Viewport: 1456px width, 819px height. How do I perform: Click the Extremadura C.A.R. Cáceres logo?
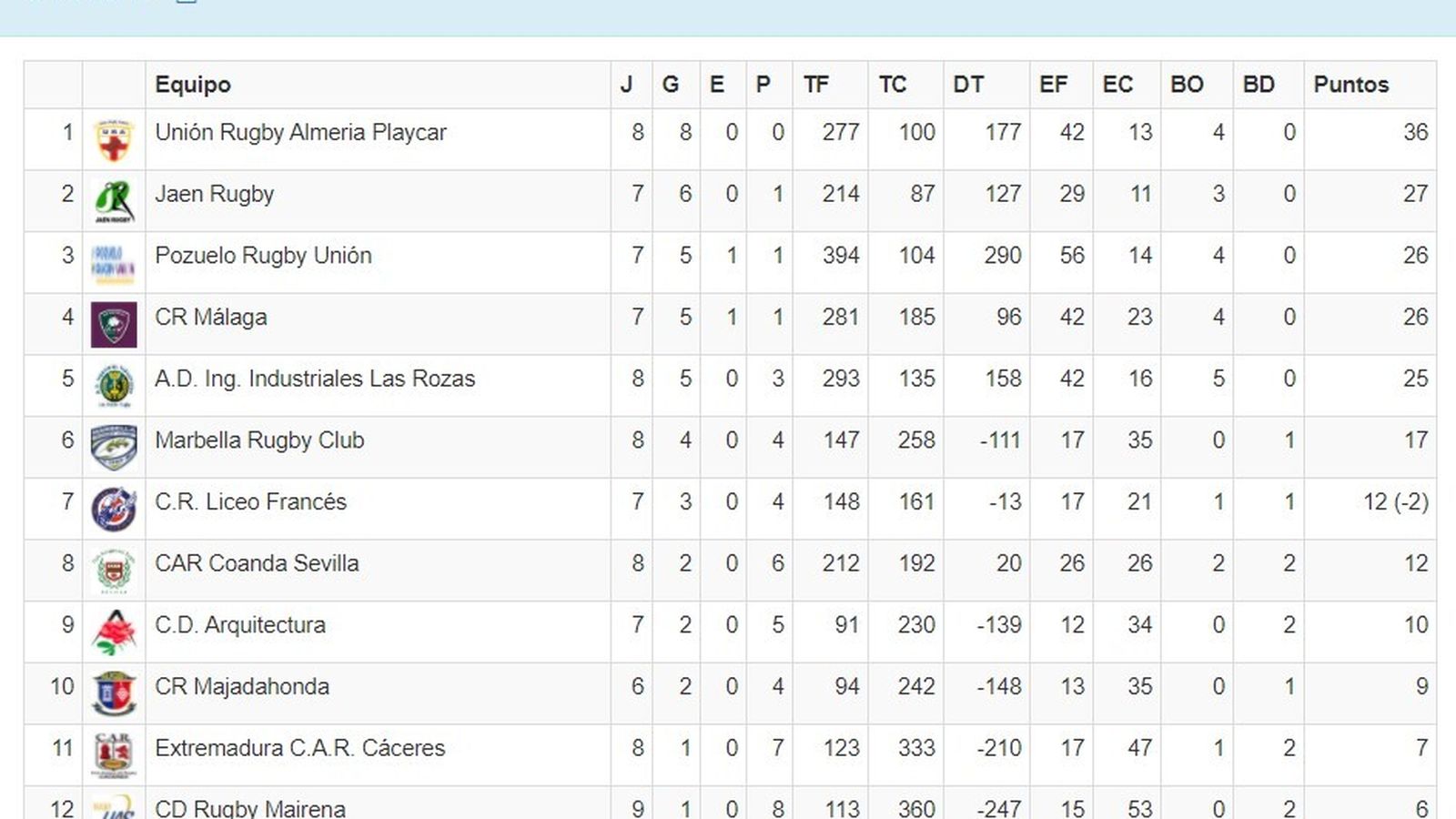pyautogui.click(x=114, y=755)
